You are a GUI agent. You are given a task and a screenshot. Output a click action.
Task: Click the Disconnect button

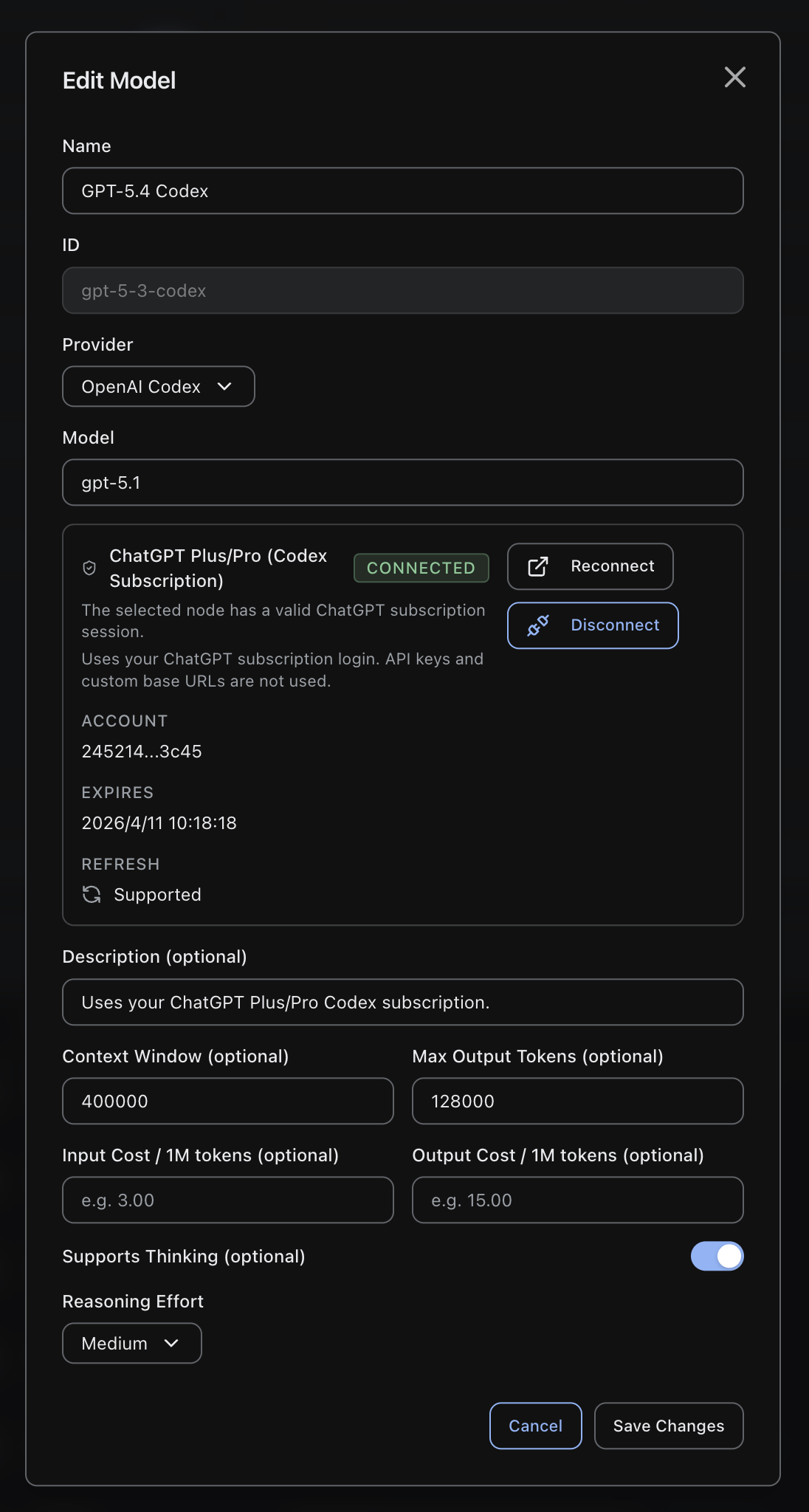coord(592,625)
